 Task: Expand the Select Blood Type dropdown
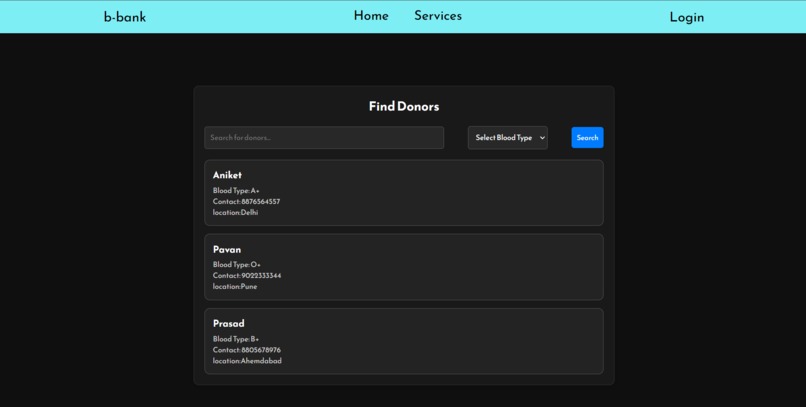(x=508, y=138)
